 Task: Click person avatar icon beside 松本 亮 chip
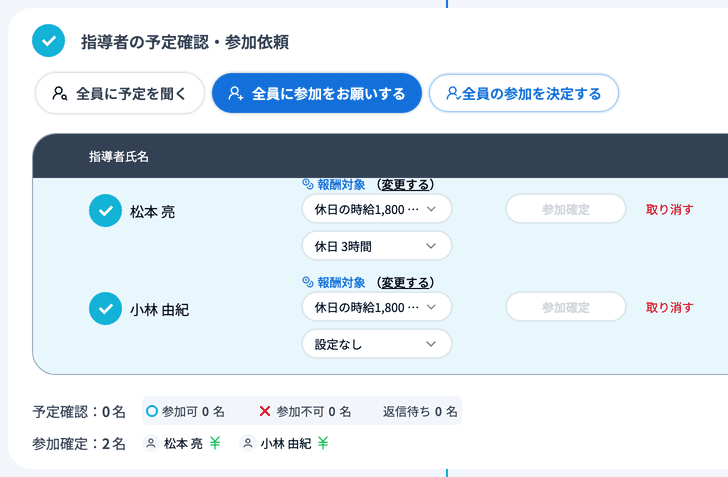[x=151, y=443]
